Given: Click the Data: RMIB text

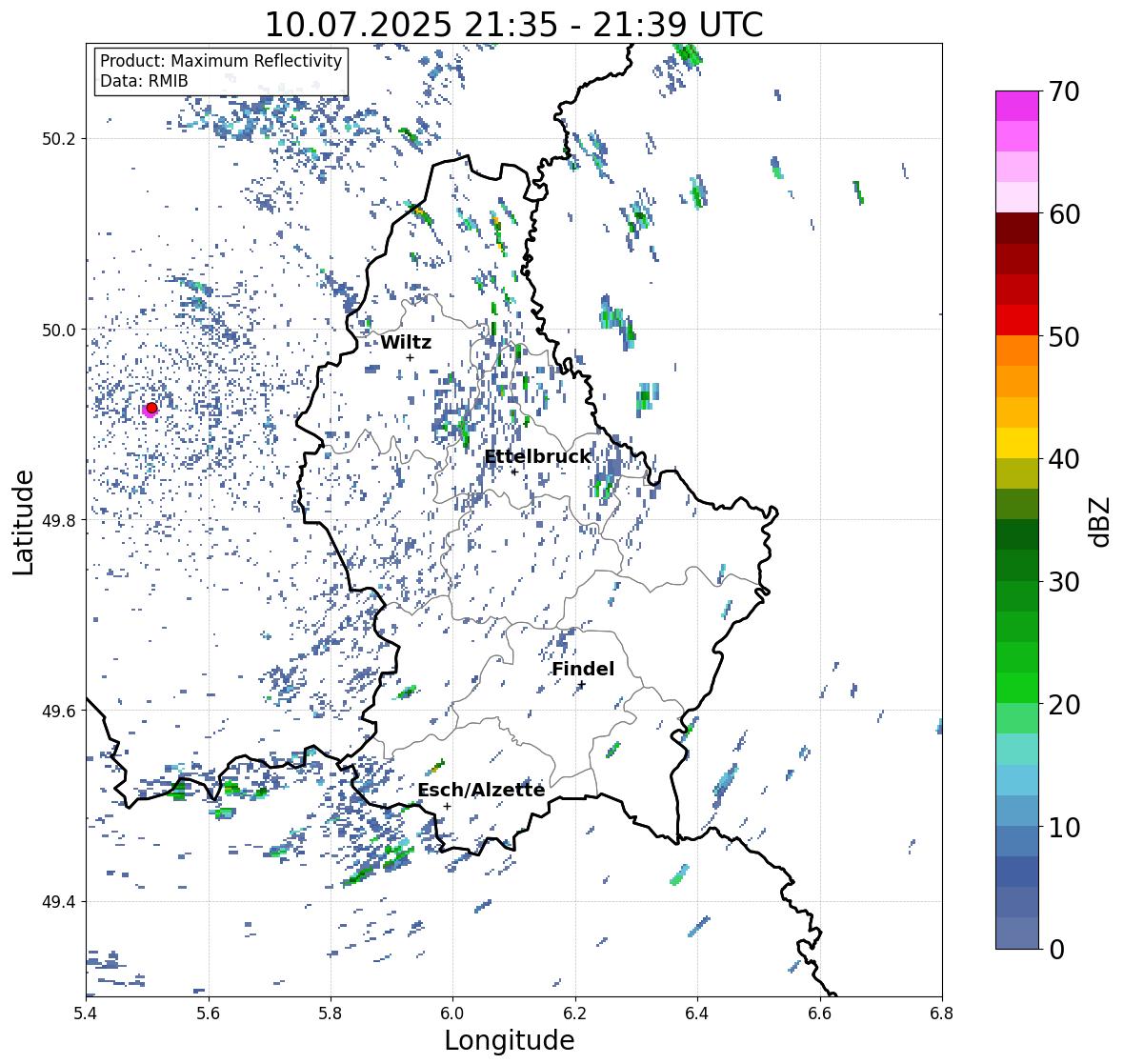Looking at the screenshot, I should click(144, 81).
